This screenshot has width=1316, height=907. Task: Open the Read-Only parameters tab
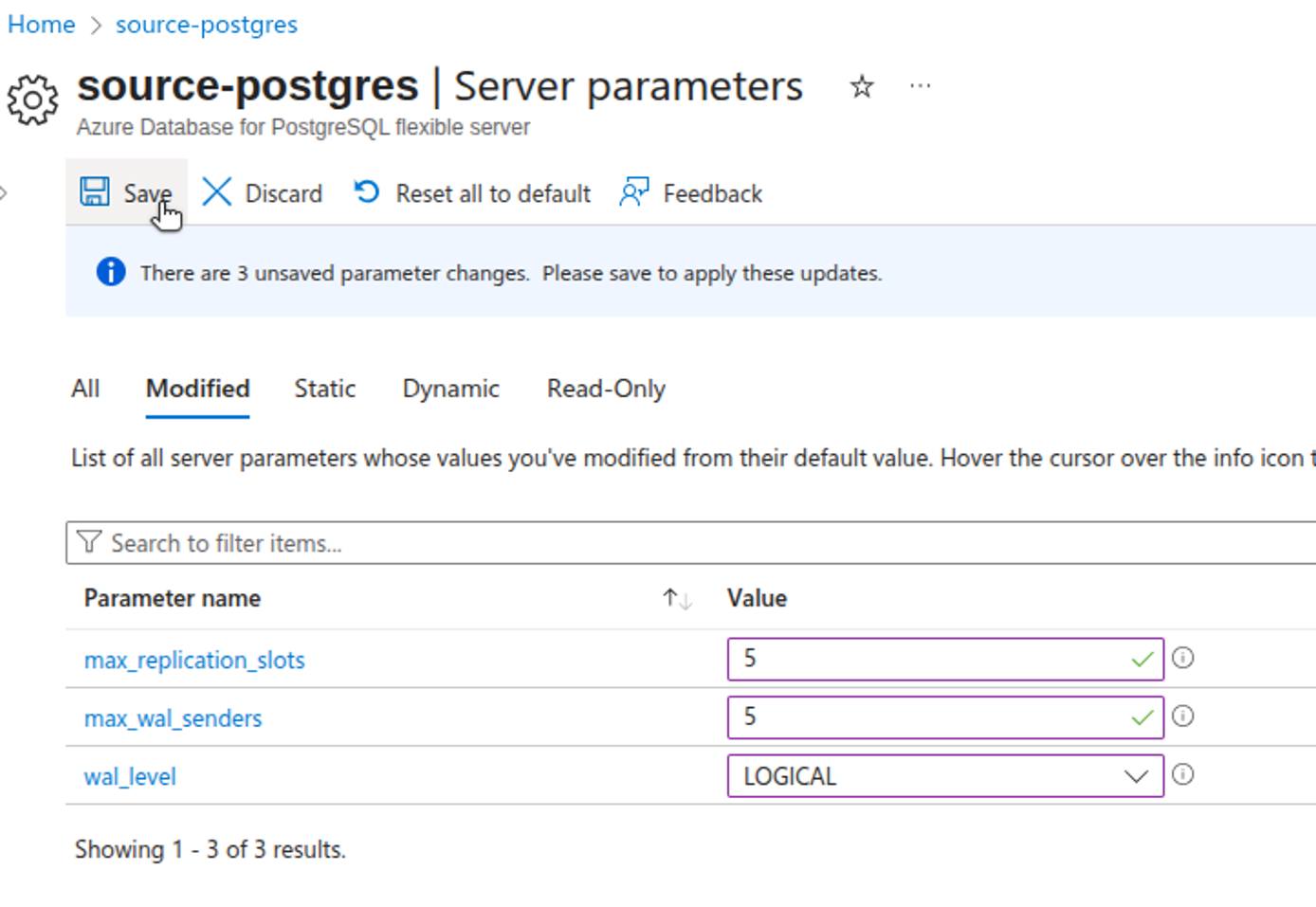[x=605, y=389]
